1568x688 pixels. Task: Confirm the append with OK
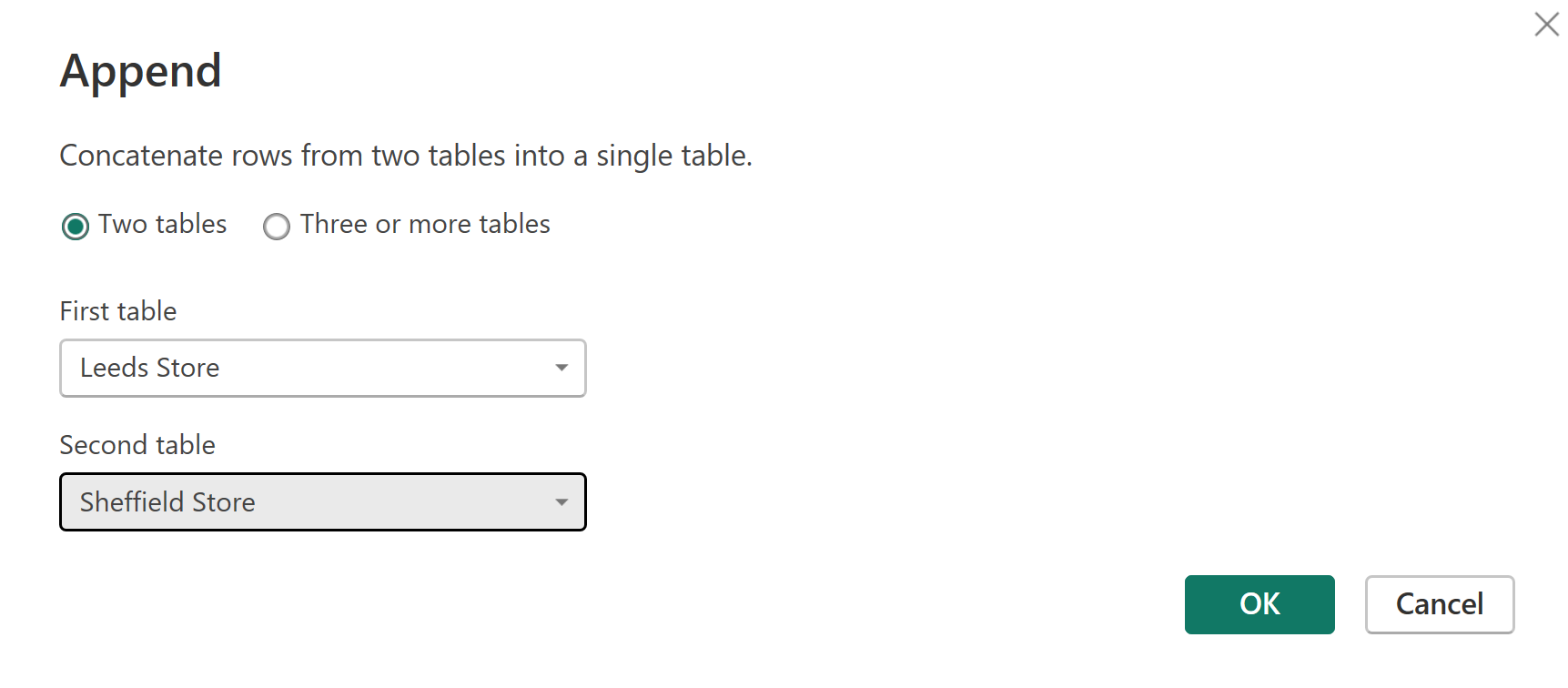click(x=1259, y=604)
